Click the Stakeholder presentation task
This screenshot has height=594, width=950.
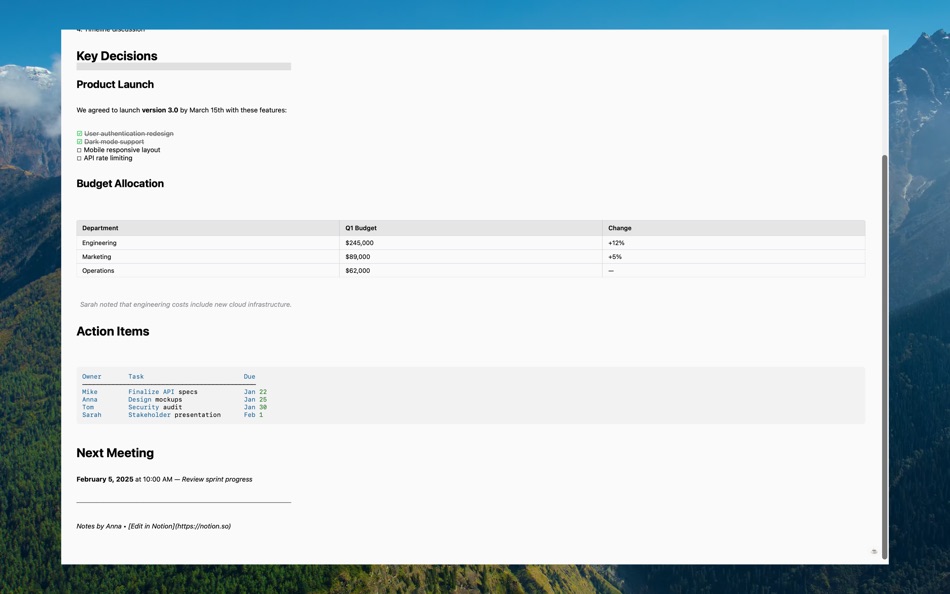tap(174, 415)
